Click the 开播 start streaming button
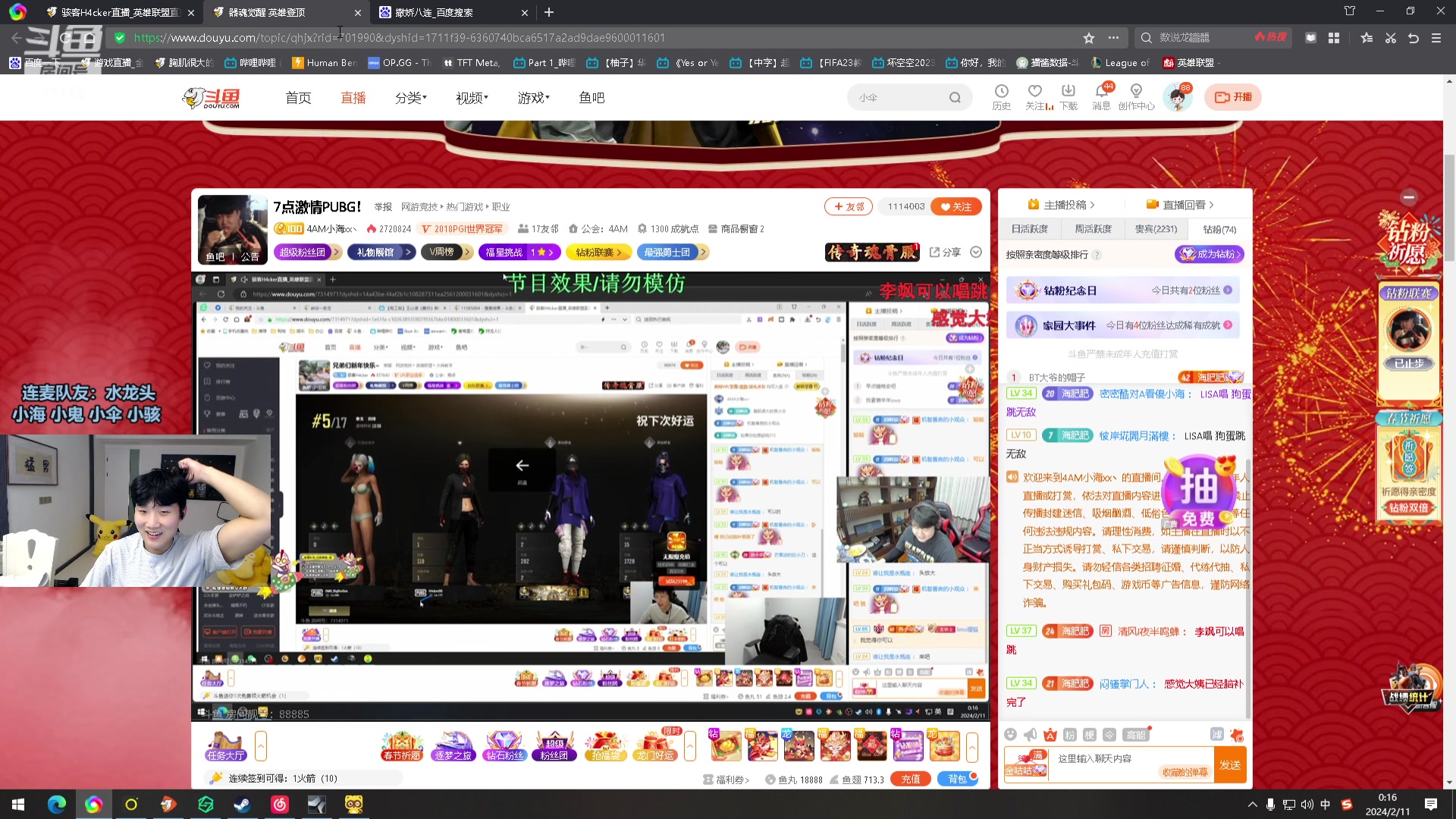 (1233, 97)
